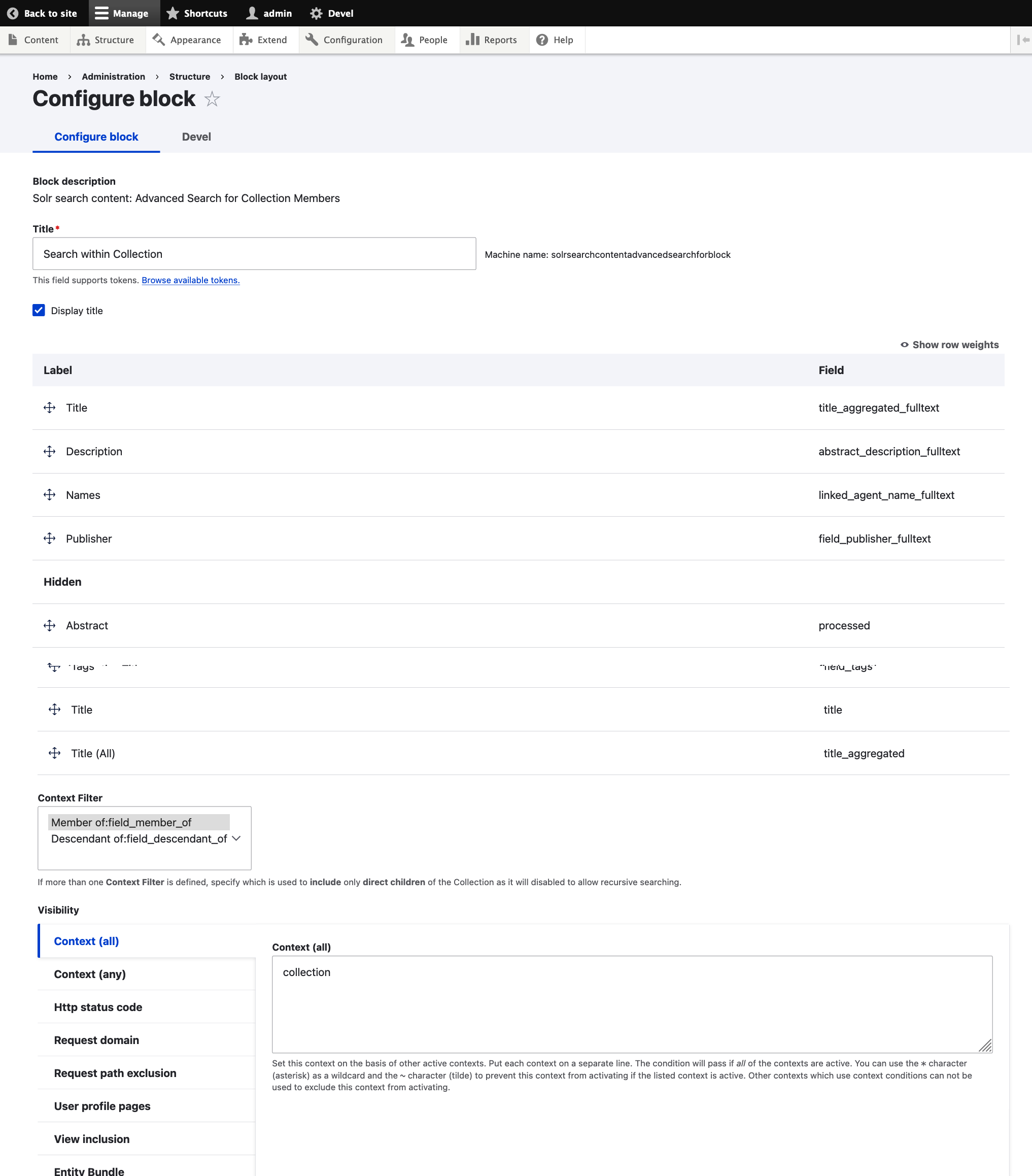Screen dimensions: 1032x1176
Task: Collapse toolbar with orientation toggle icon
Action: 1022,40
